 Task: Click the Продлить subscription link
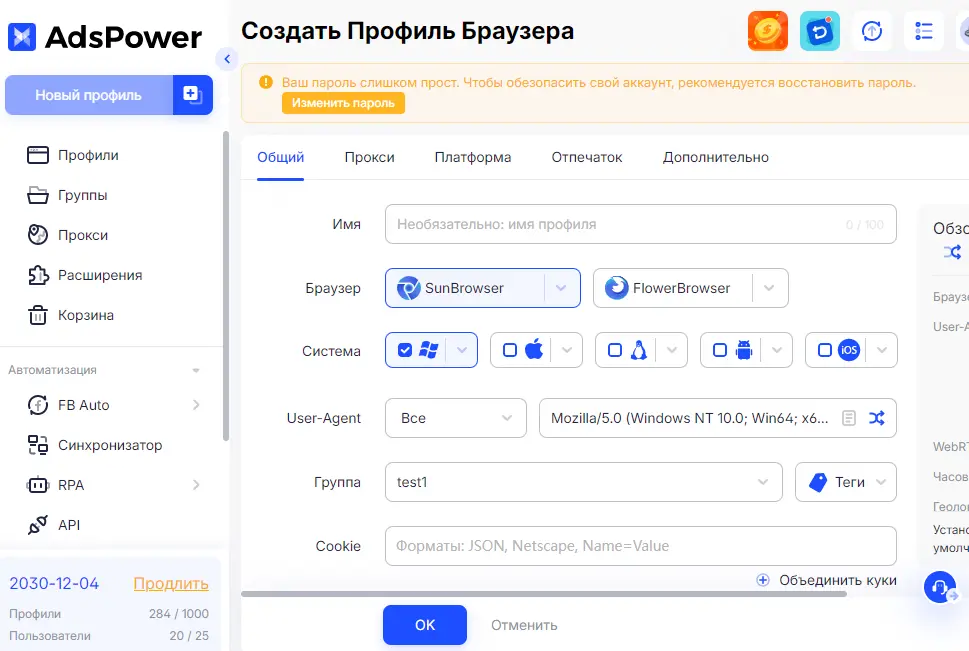tap(171, 584)
